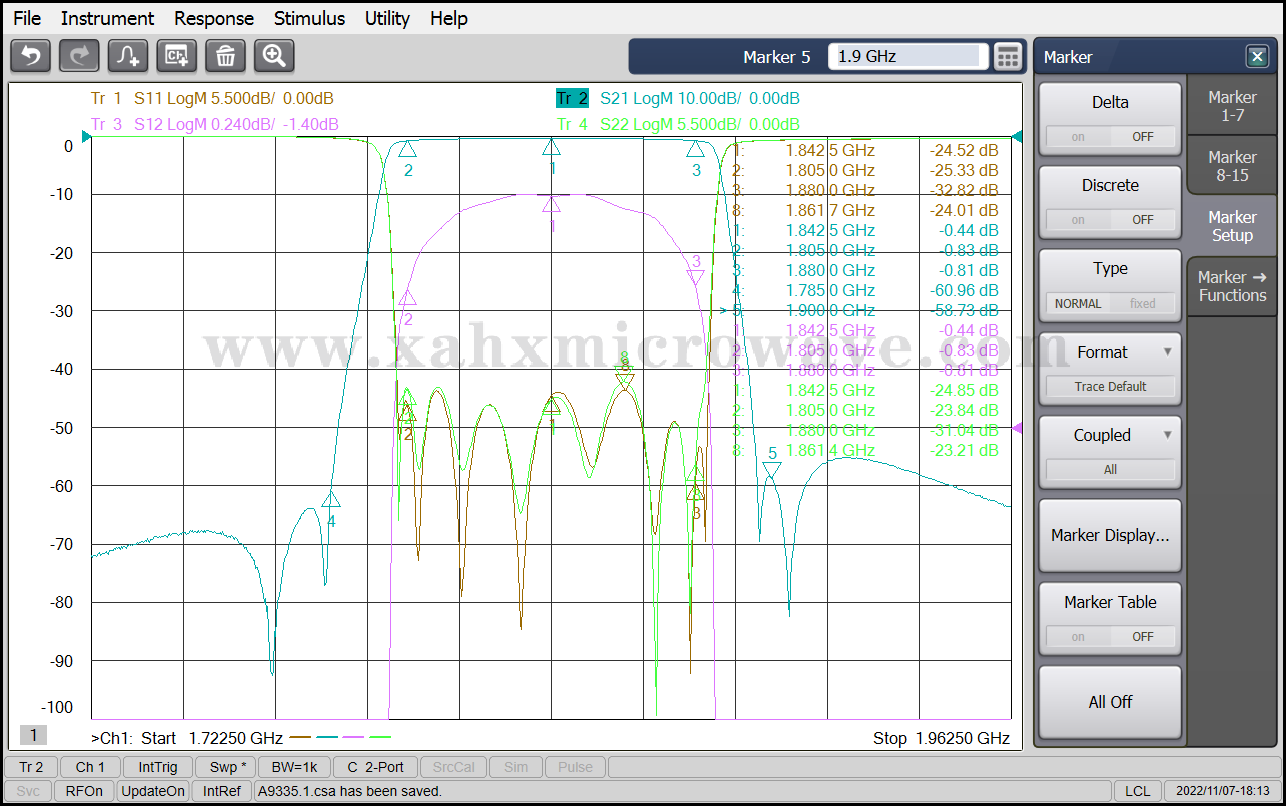
Task: Click the Ch 1 status bar button
Action: tap(90, 767)
